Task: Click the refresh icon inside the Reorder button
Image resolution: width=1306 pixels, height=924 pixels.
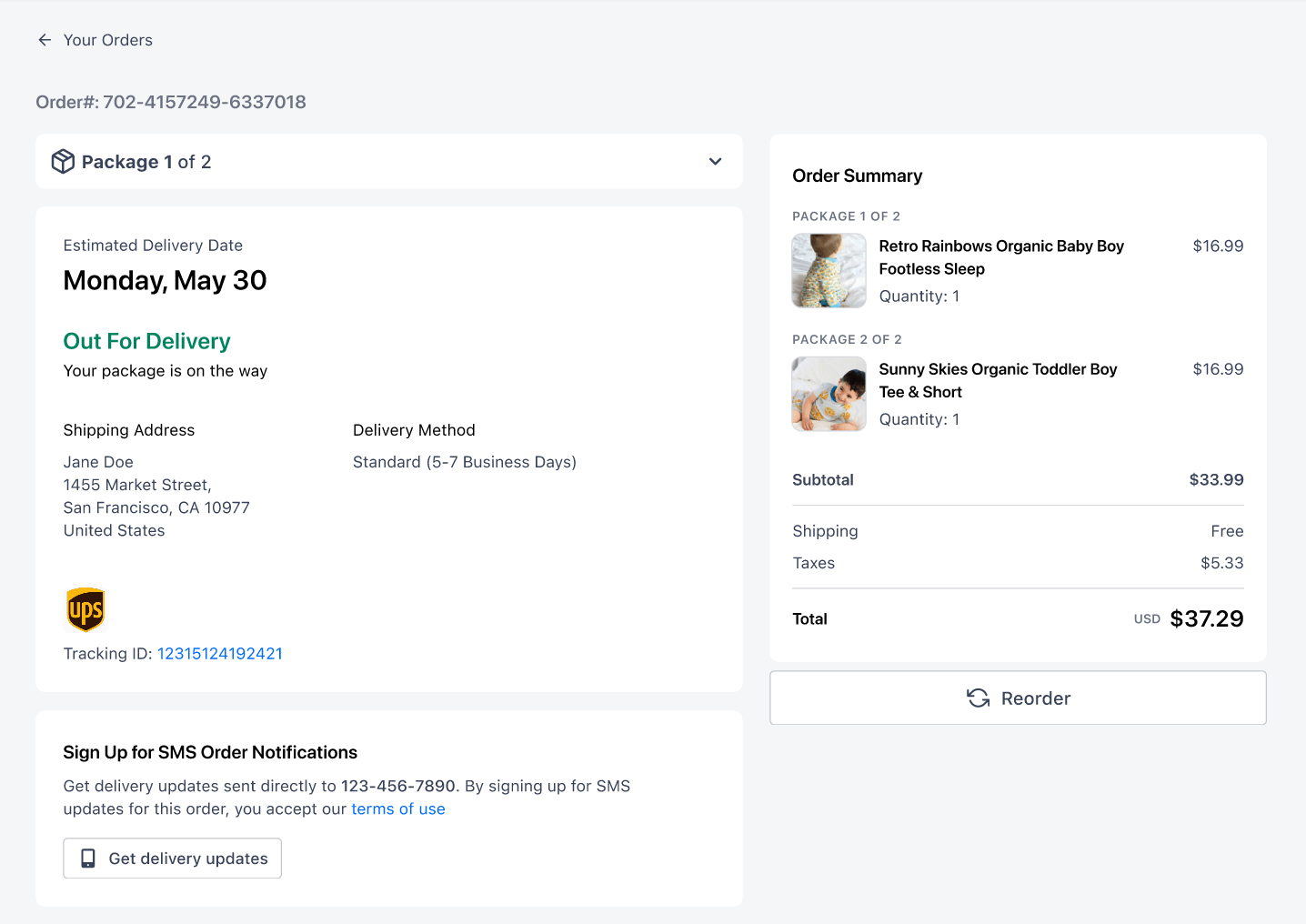Action: (978, 698)
